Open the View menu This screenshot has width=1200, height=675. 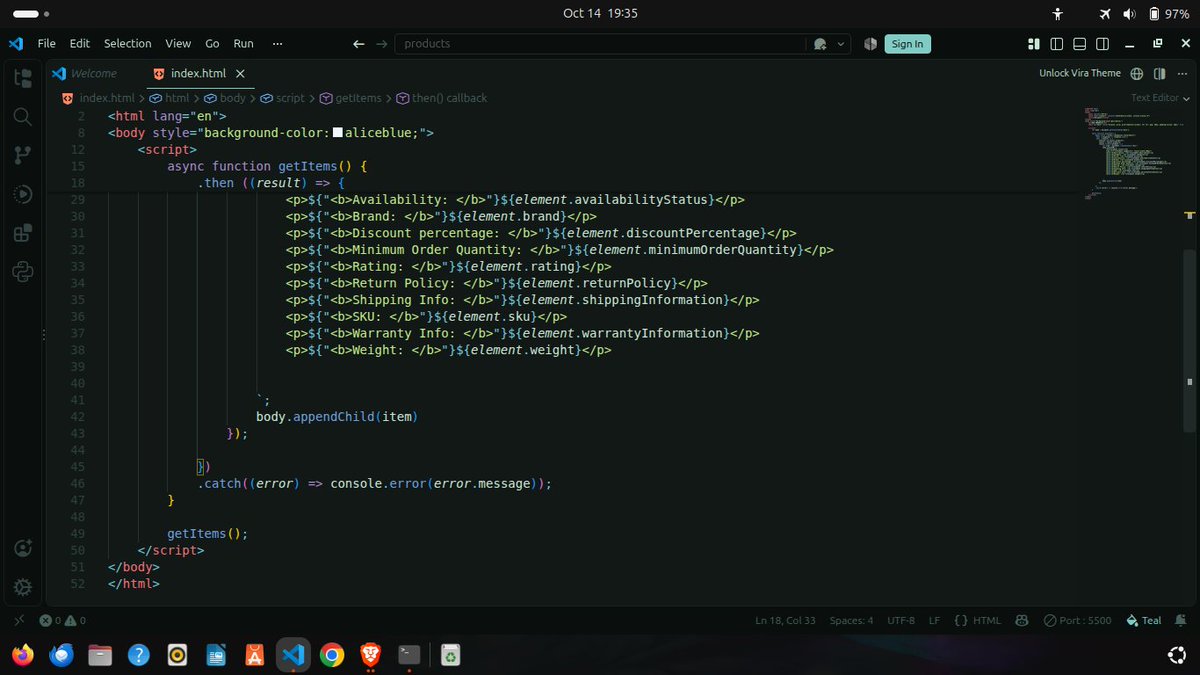pyautogui.click(x=178, y=44)
